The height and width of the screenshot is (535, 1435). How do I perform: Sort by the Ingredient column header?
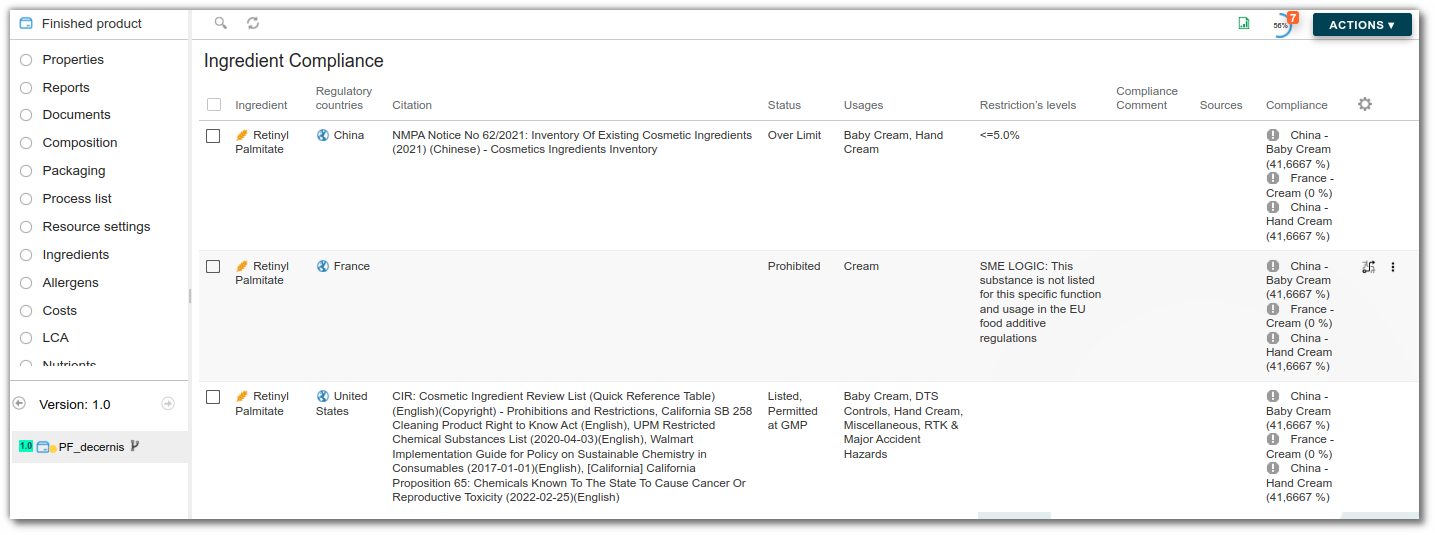(x=261, y=105)
